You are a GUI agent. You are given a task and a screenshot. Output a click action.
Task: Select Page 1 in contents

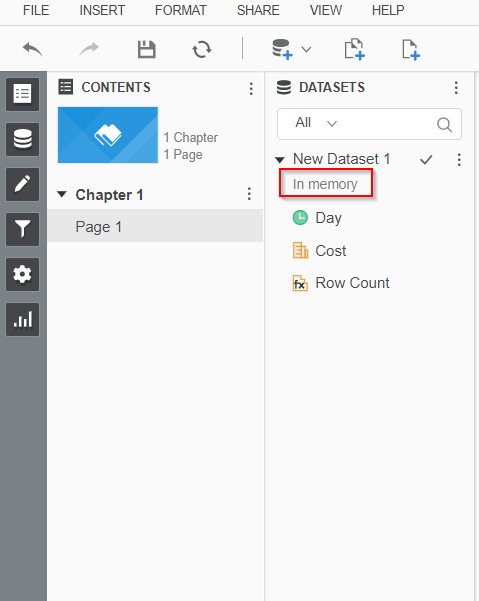pyautogui.click(x=155, y=226)
